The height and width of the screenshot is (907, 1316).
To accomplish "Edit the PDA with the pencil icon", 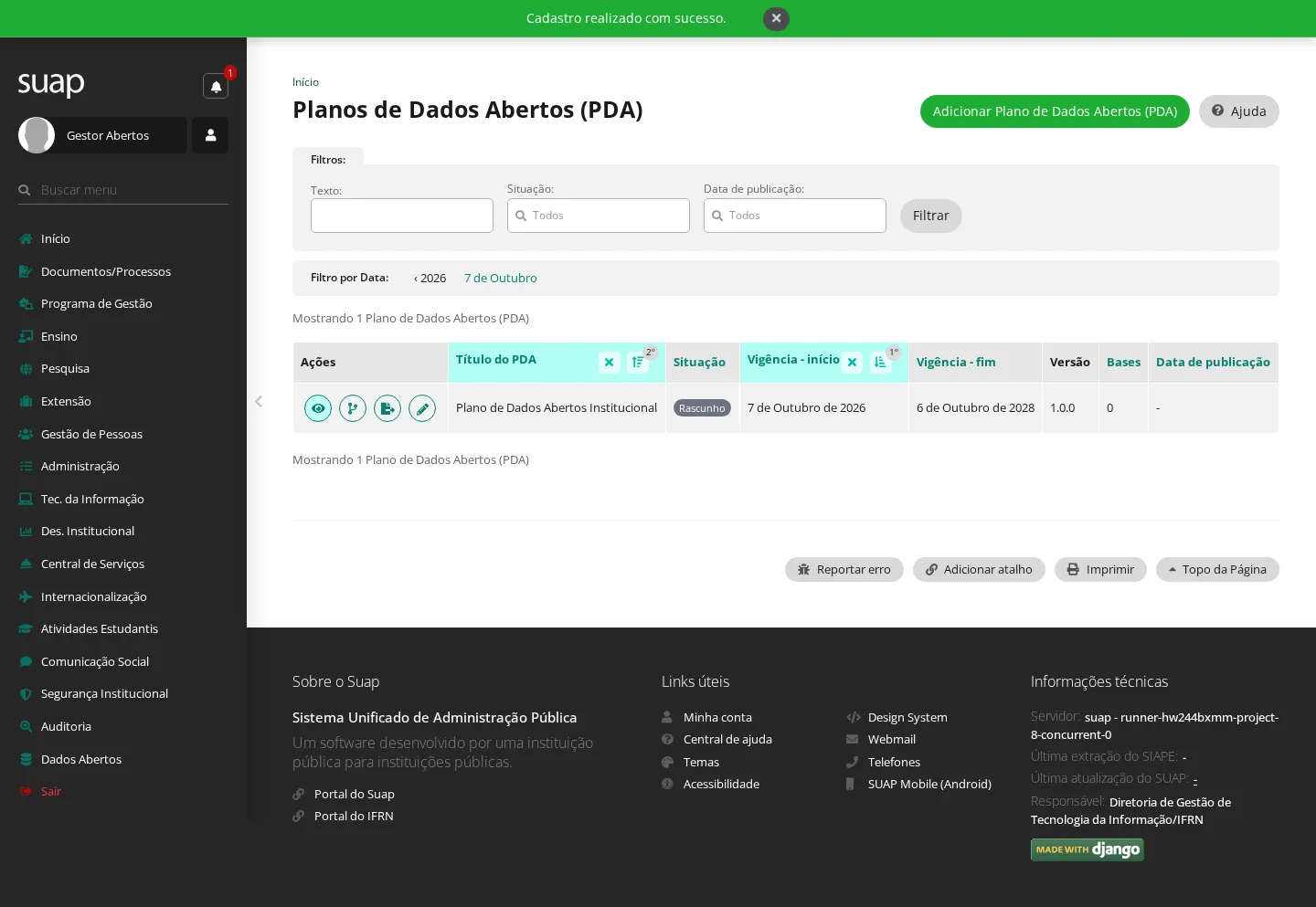I will (x=422, y=408).
